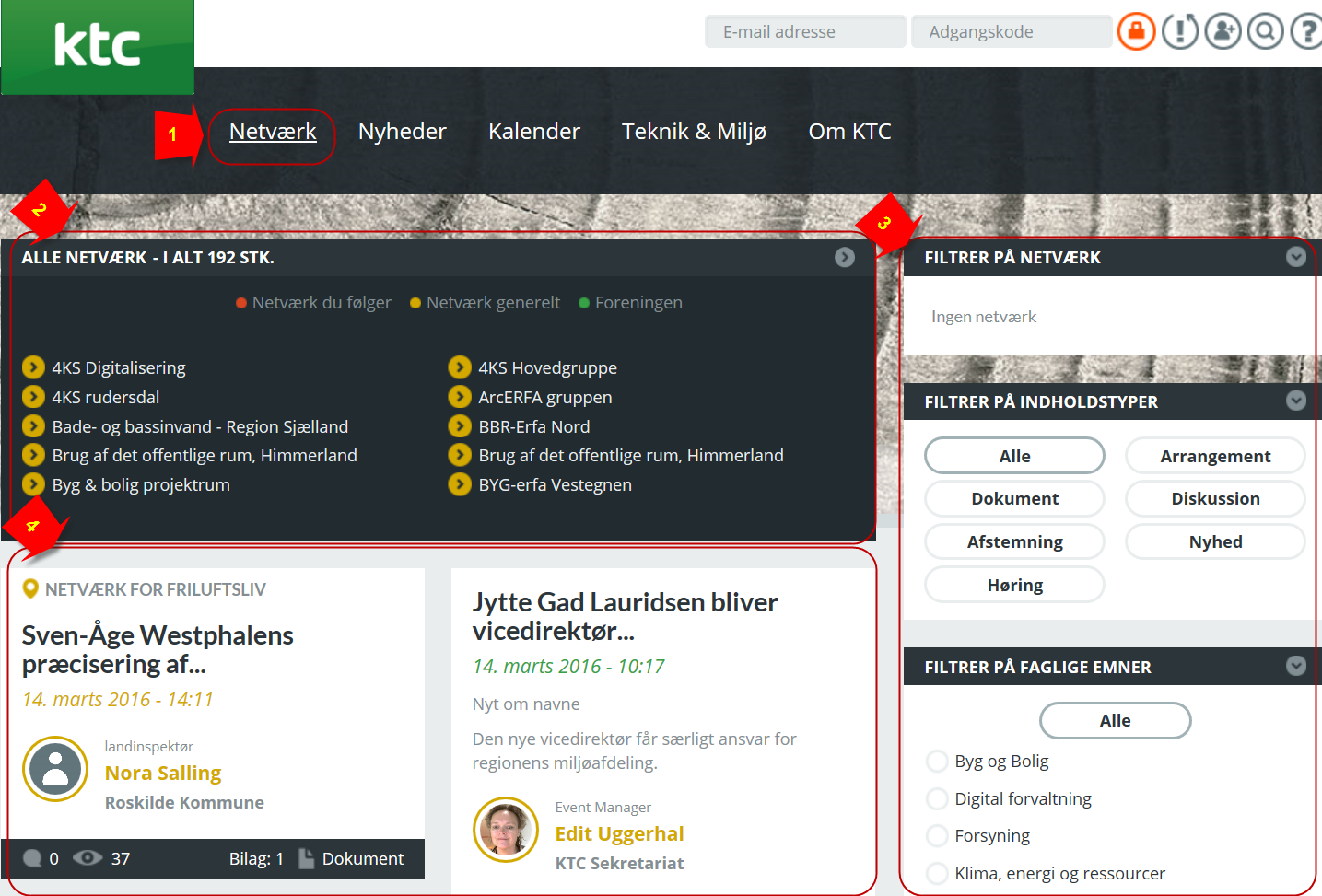
Task: Toggle Alle content type filter
Action: click(1014, 456)
